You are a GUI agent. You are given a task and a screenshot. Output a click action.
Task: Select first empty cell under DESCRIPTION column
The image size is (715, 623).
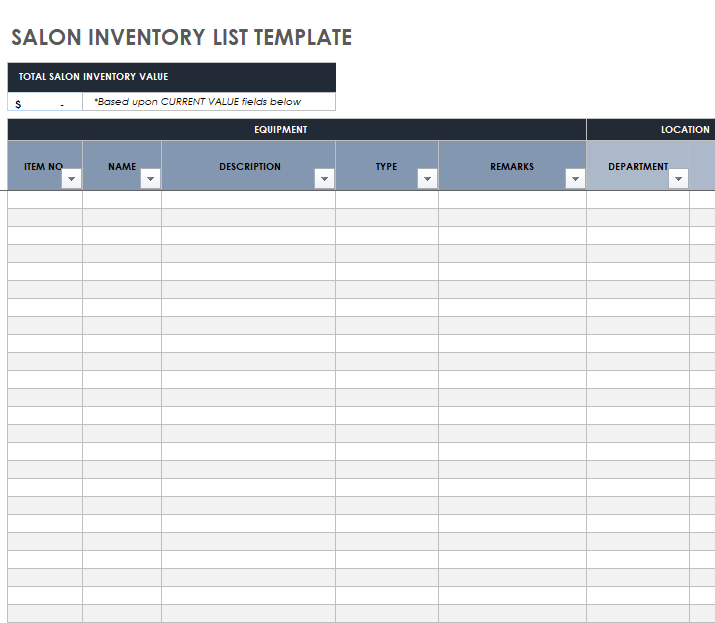pyautogui.click(x=248, y=199)
